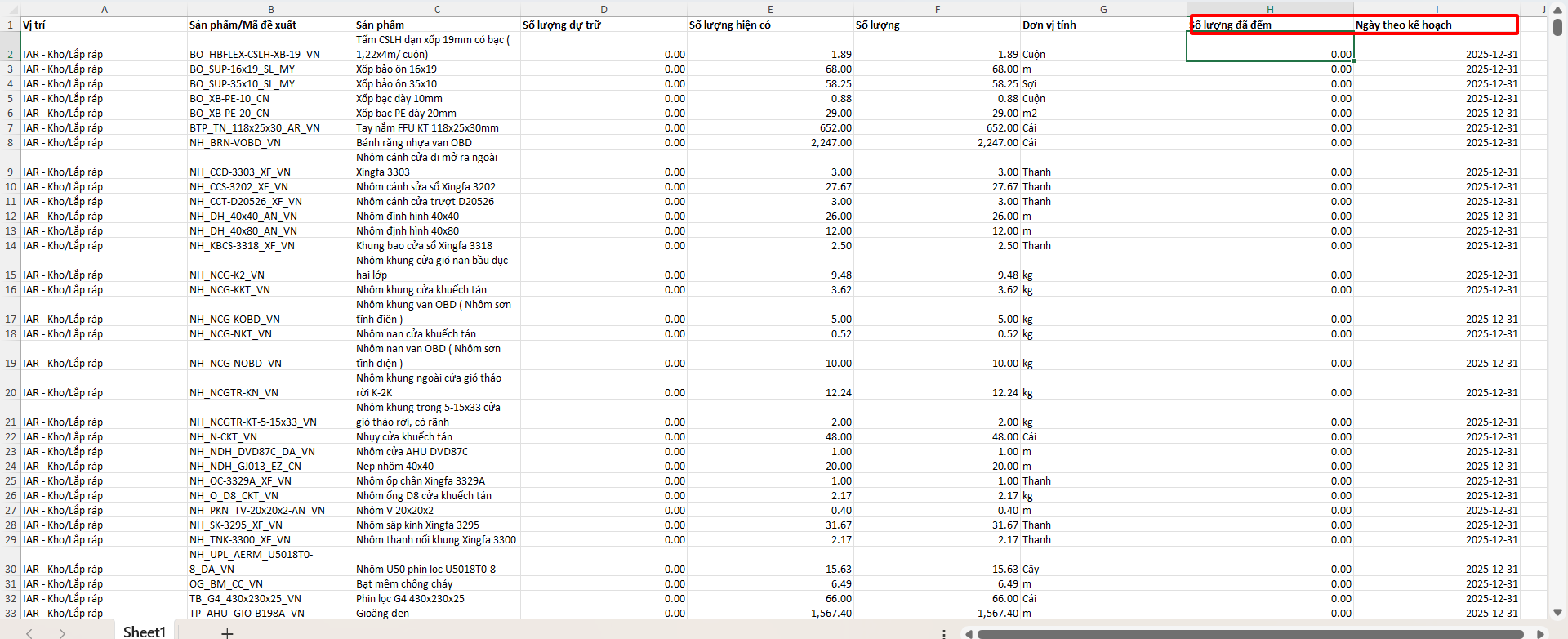The width and height of the screenshot is (1568, 639).
Task: Click the vertical scrollbar down arrow
Action: click(x=1557, y=612)
